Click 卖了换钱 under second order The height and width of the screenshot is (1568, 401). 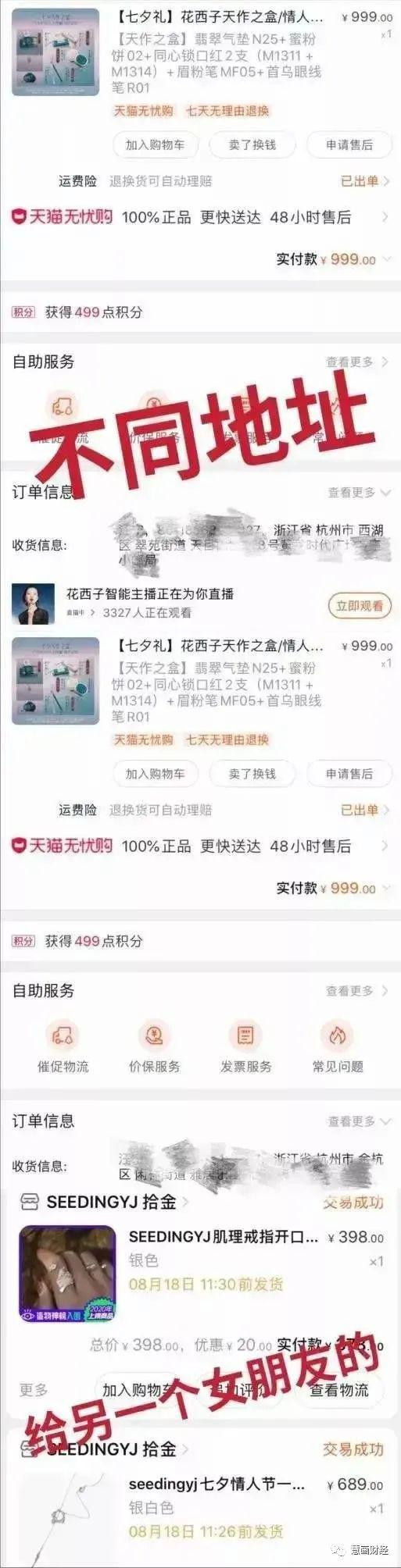252,774
